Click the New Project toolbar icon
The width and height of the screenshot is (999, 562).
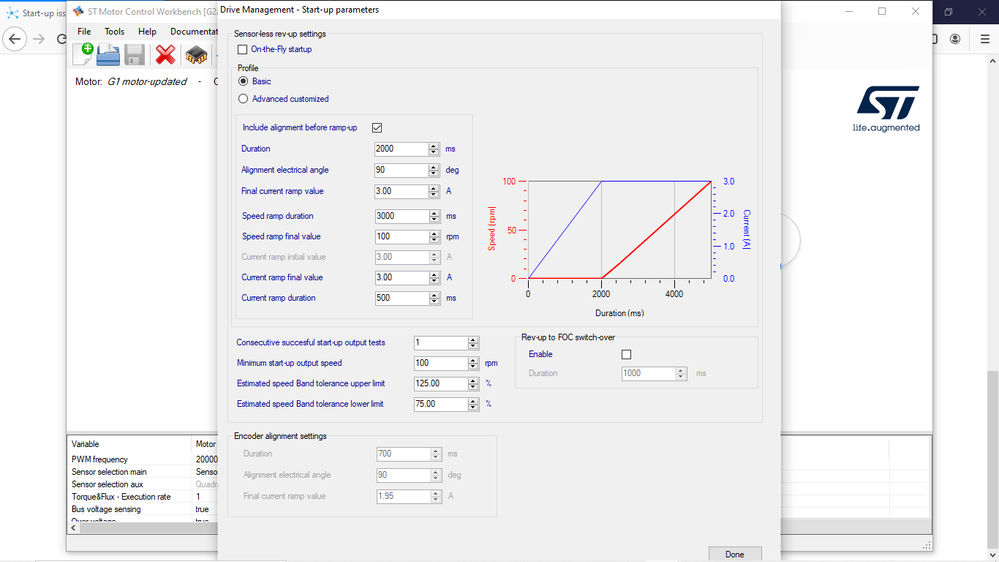pyautogui.click(x=83, y=55)
